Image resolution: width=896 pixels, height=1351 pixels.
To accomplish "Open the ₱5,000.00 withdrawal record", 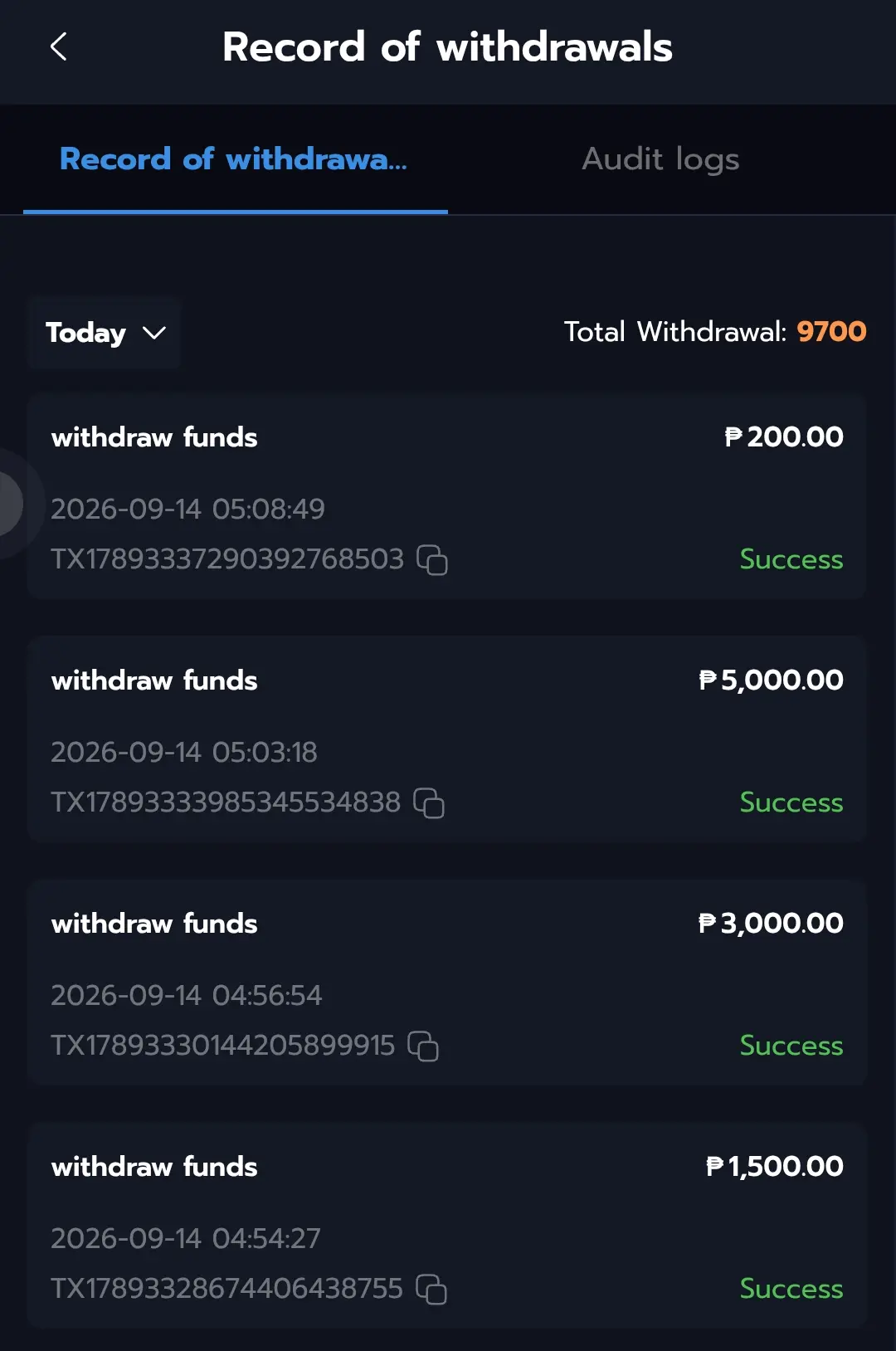I will point(447,740).
